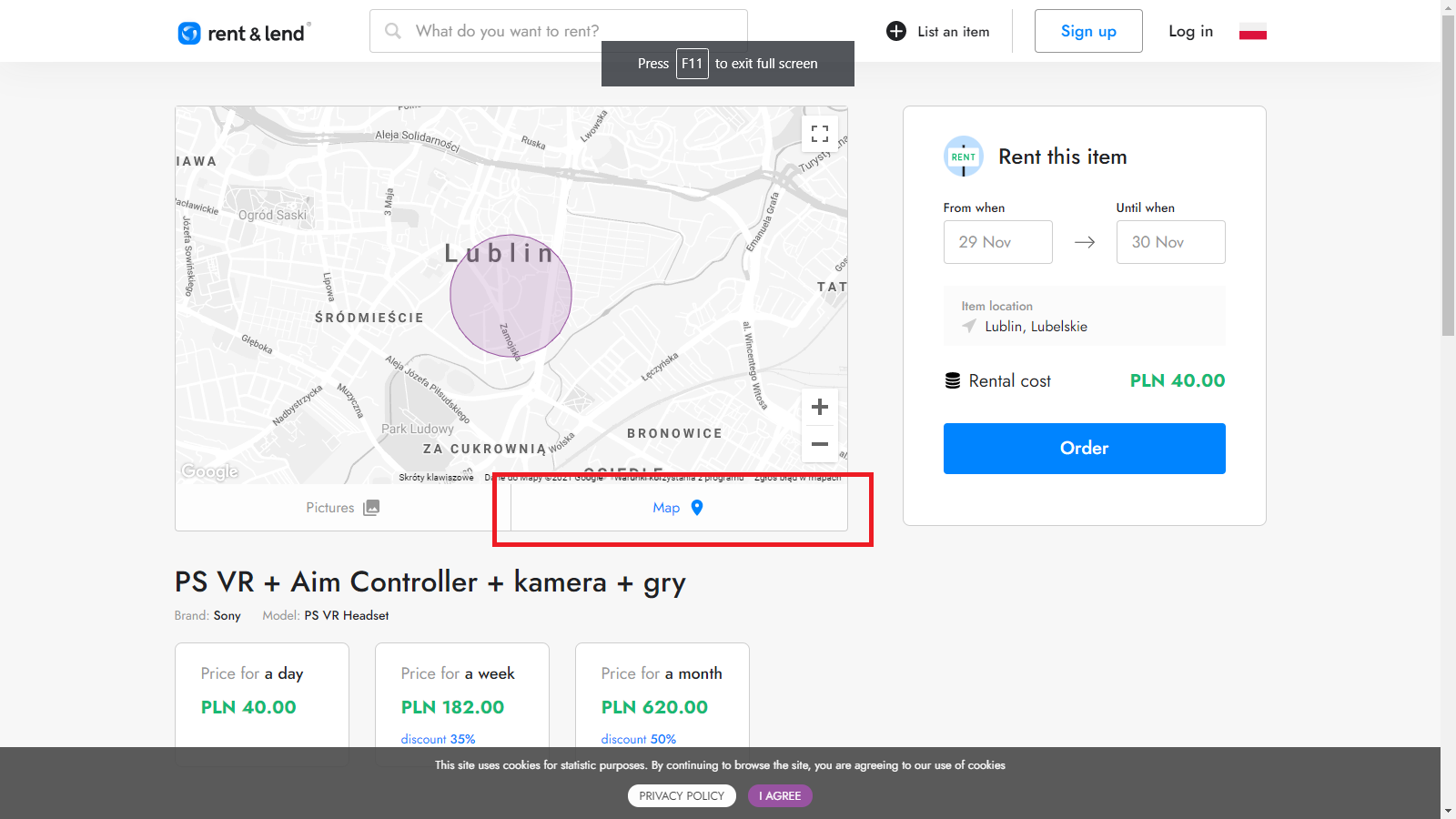1456x819 pixels.
Task: Click the 'discount 50%' text
Action: [639, 739]
